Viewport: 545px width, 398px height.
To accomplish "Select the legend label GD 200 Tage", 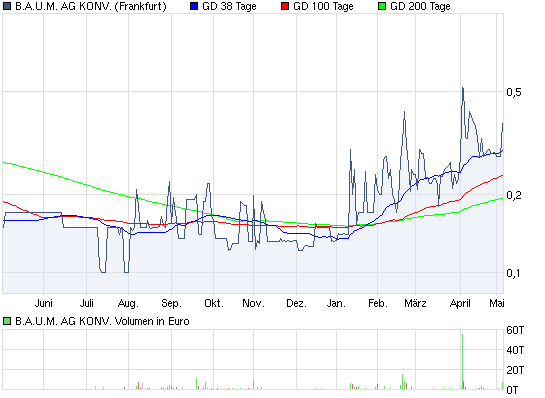I will [420, 6].
